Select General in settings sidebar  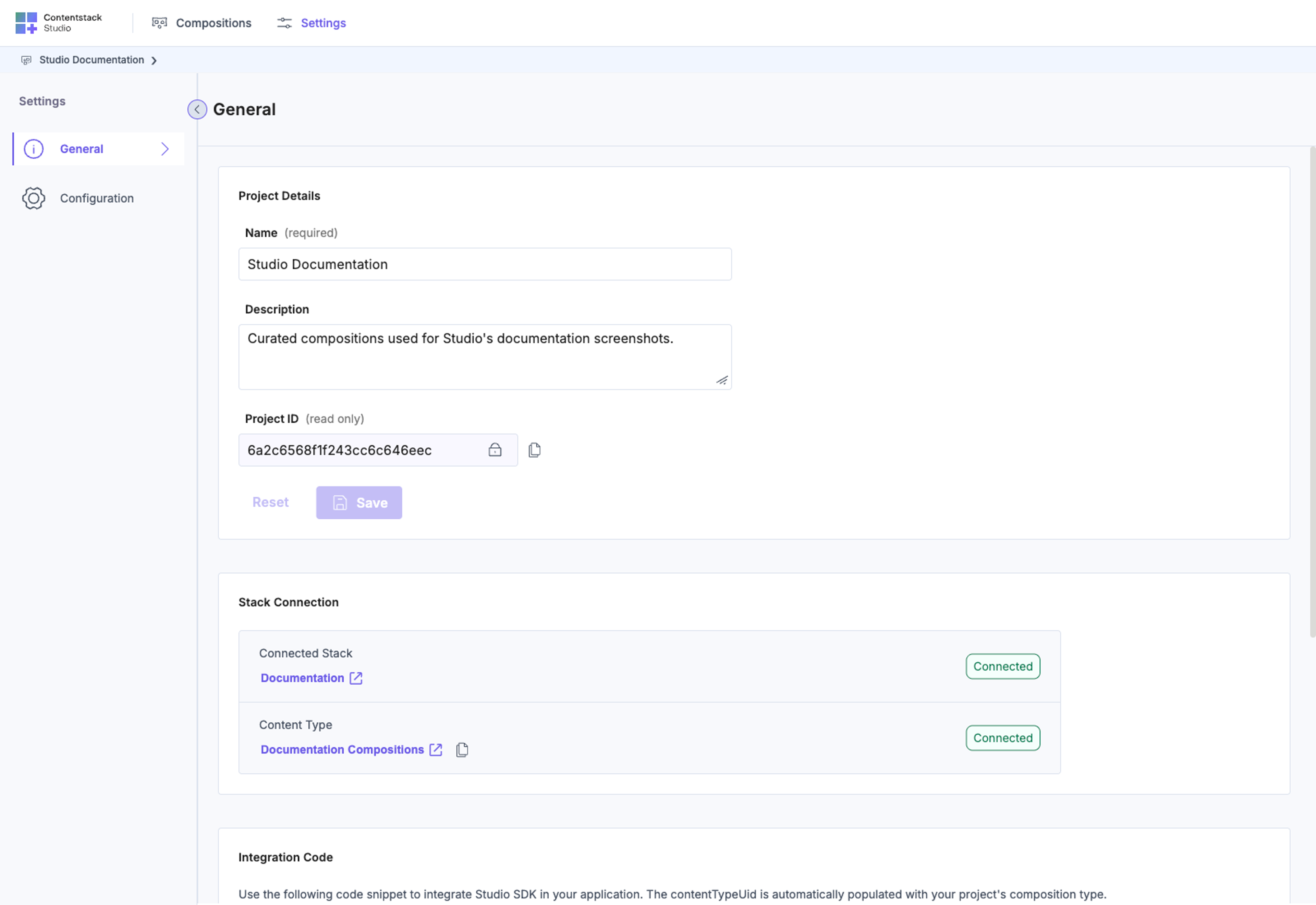99,149
